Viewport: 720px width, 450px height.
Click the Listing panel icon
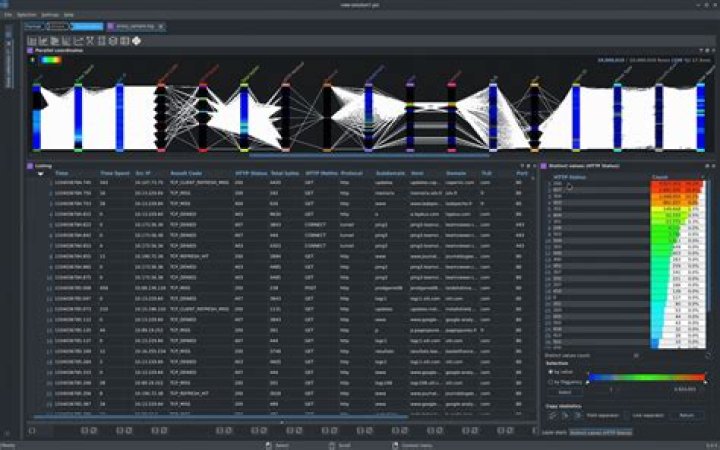[x=29, y=166]
